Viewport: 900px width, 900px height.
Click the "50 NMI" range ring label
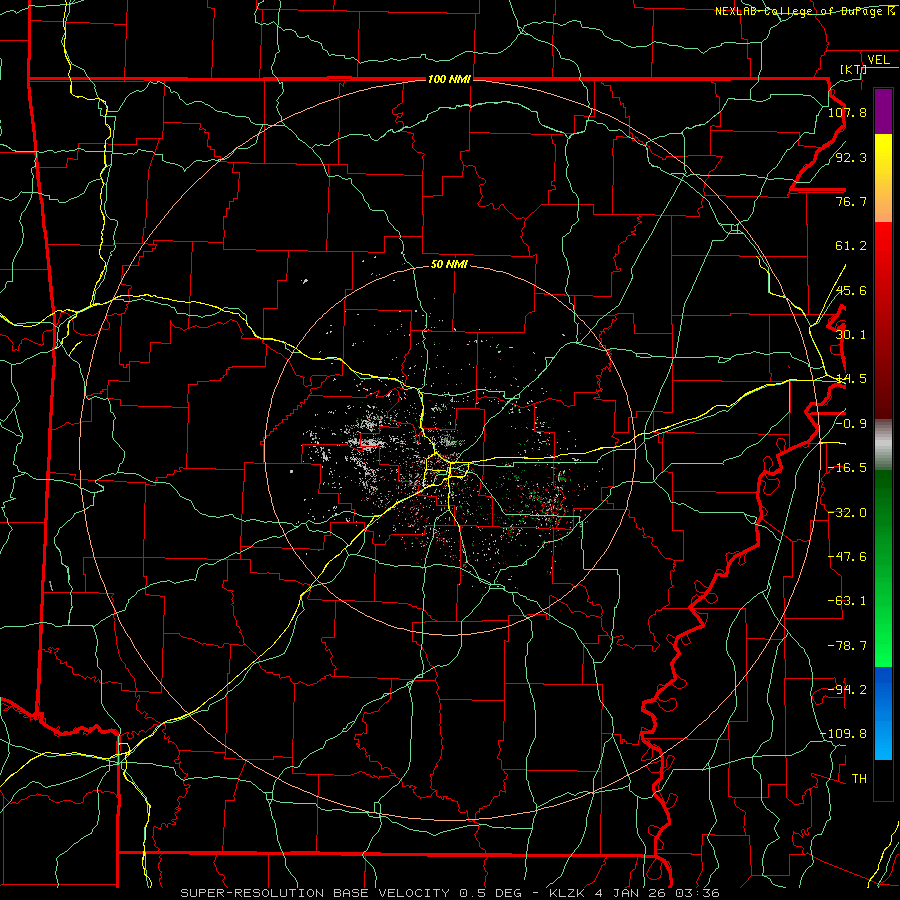(449, 264)
